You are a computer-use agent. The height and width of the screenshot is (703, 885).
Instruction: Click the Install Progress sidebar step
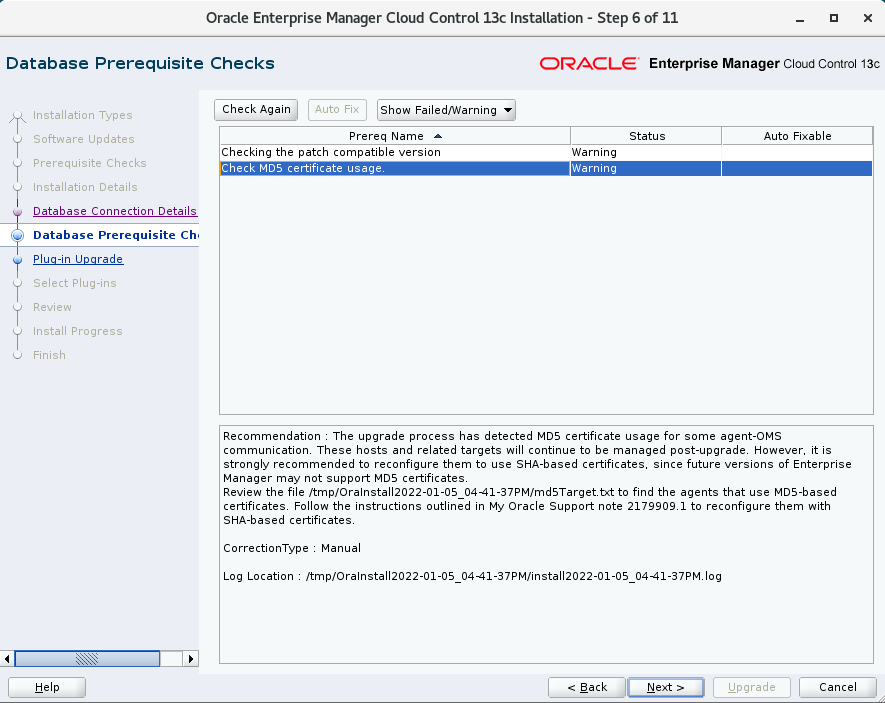click(x=77, y=331)
